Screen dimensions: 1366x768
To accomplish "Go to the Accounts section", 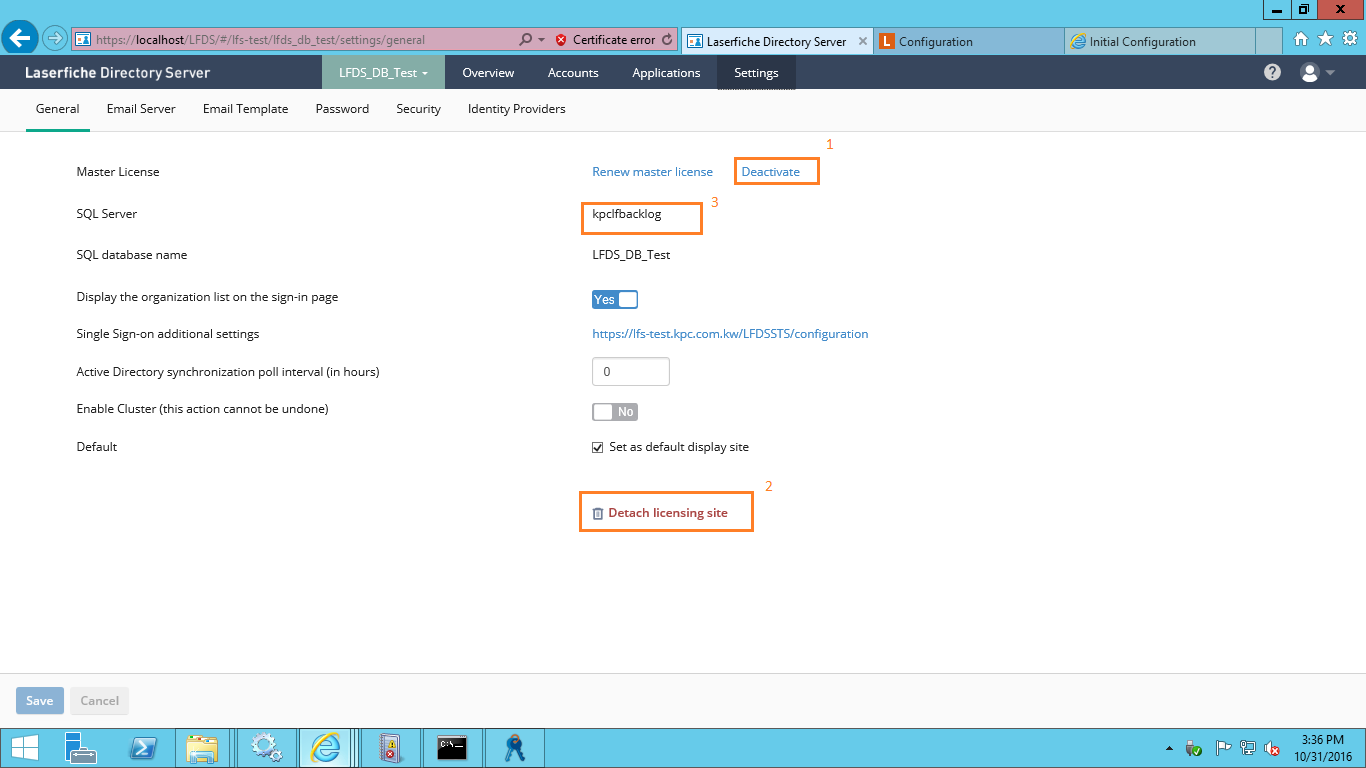I will (573, 72).
